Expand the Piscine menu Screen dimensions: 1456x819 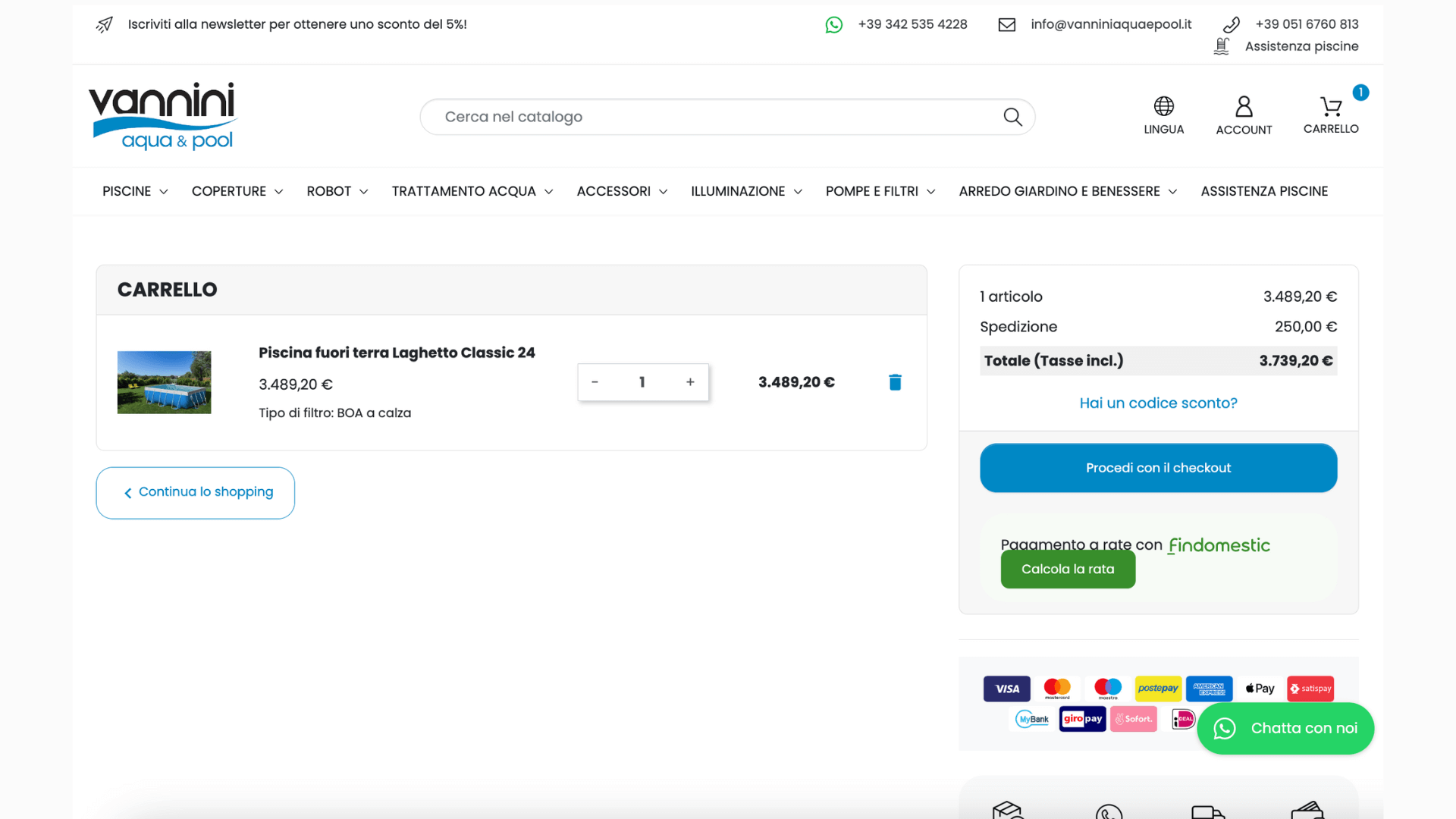point(135,191)
